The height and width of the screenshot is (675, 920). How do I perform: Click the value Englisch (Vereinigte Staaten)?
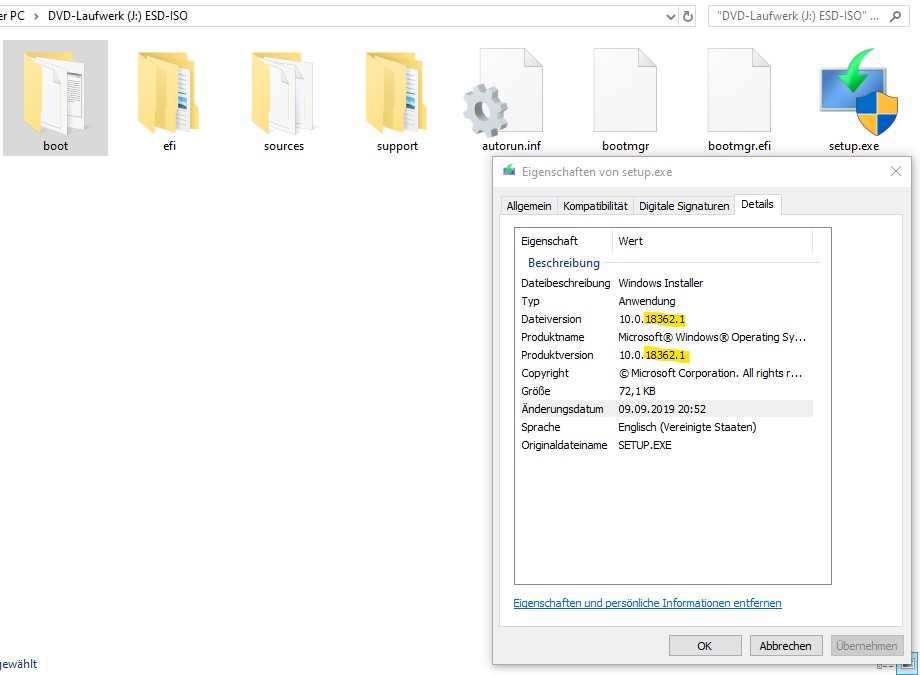(x=687, y=427)
